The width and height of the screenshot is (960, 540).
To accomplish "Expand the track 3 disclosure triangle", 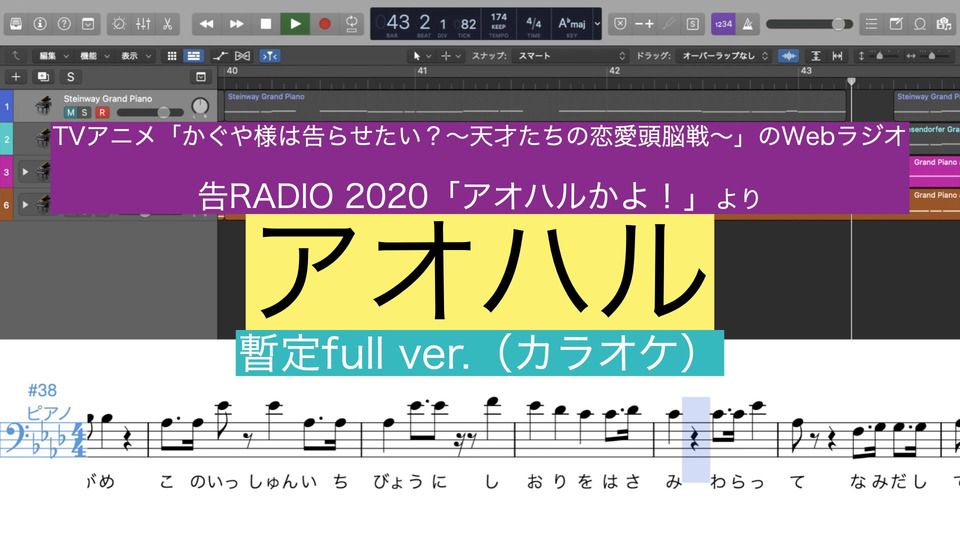I will [25, 172].
